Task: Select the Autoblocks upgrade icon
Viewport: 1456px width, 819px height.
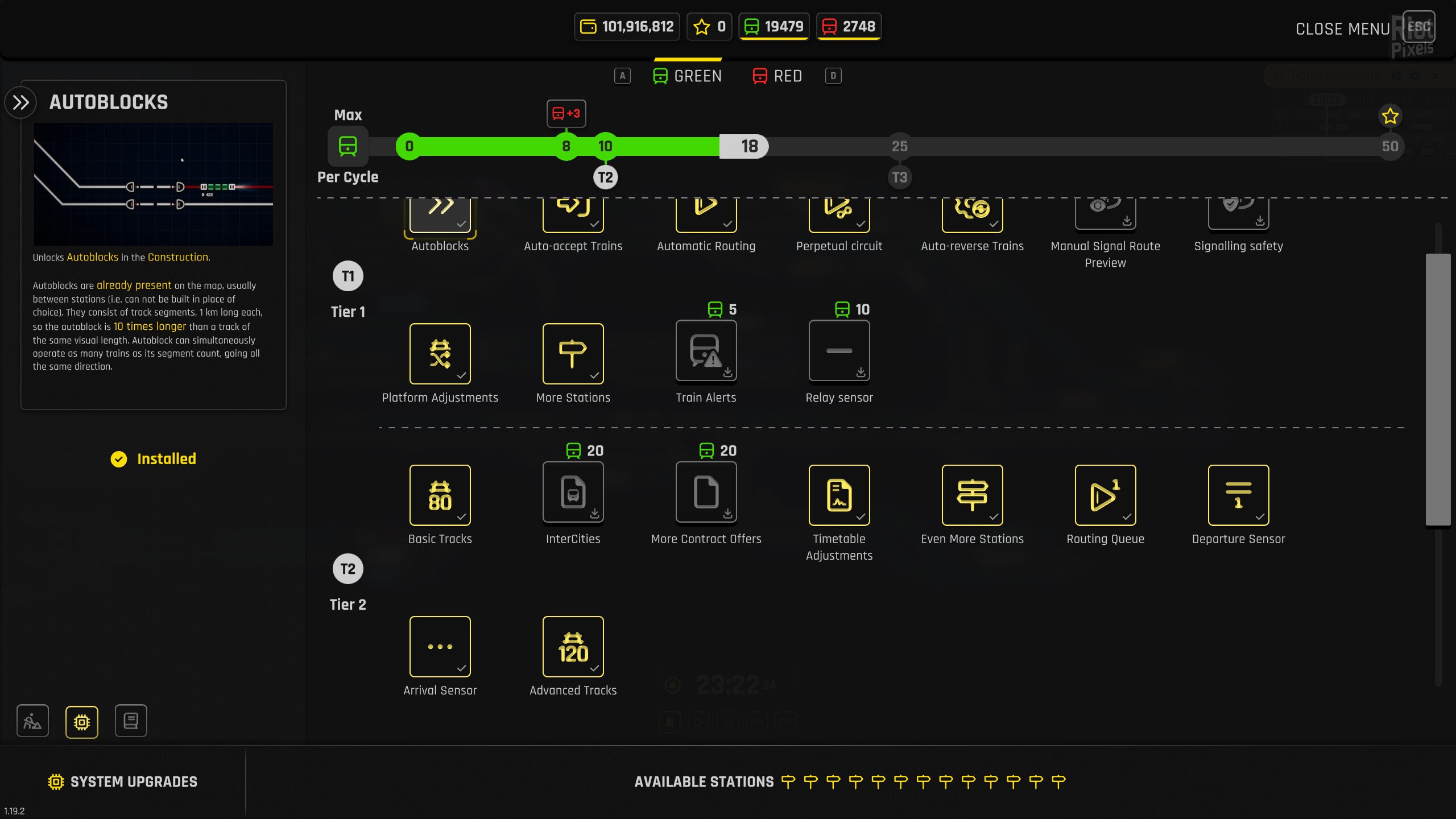Action: pyautogui.click(x=440, y=215)
